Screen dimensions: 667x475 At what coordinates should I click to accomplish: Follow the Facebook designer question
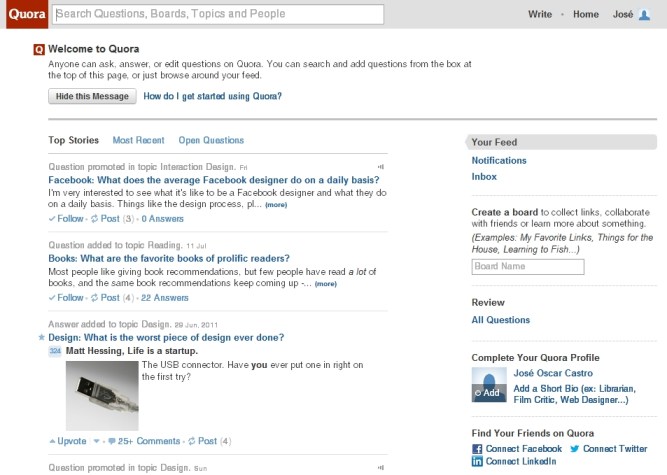(x=66, y=218)
